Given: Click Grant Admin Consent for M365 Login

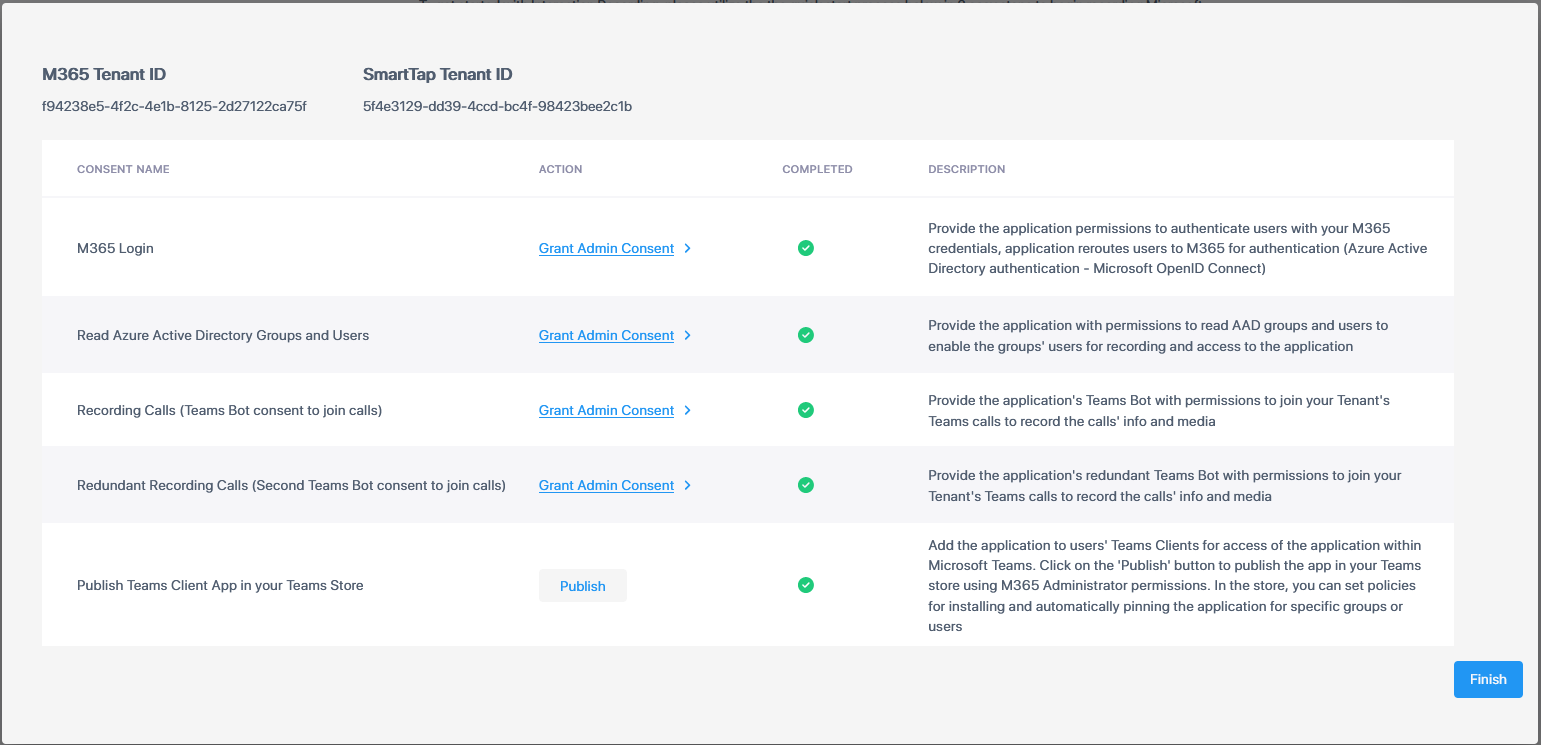Looking at the screenshot, I should (x=606, y=248).
